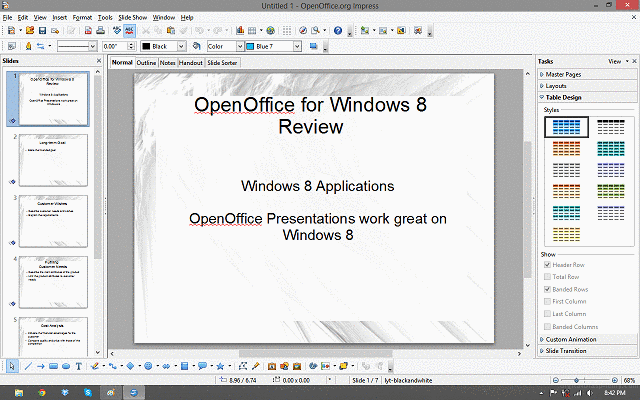Enable the Banded Columns checkbox

[x=547, y=327]
